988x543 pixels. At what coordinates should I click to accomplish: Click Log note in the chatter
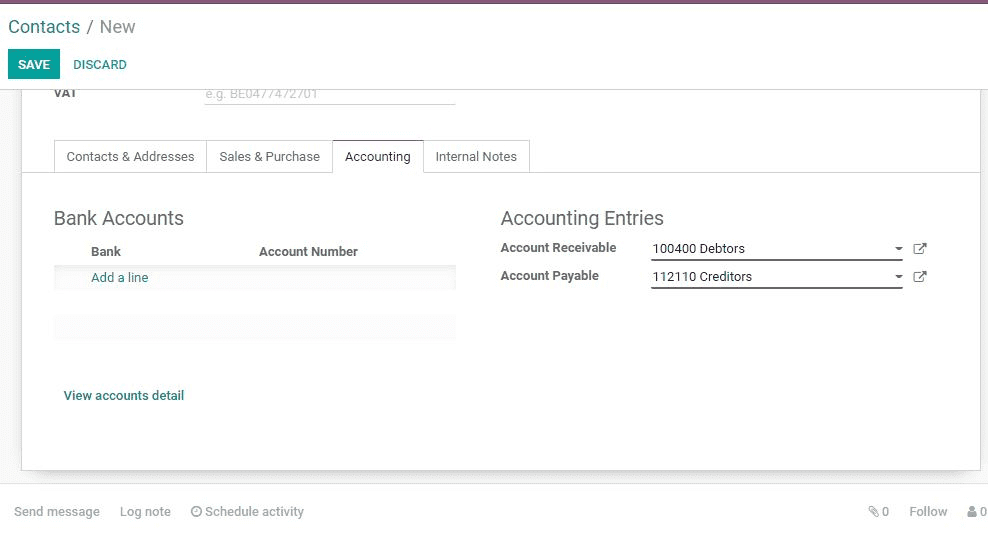(145, 512)
